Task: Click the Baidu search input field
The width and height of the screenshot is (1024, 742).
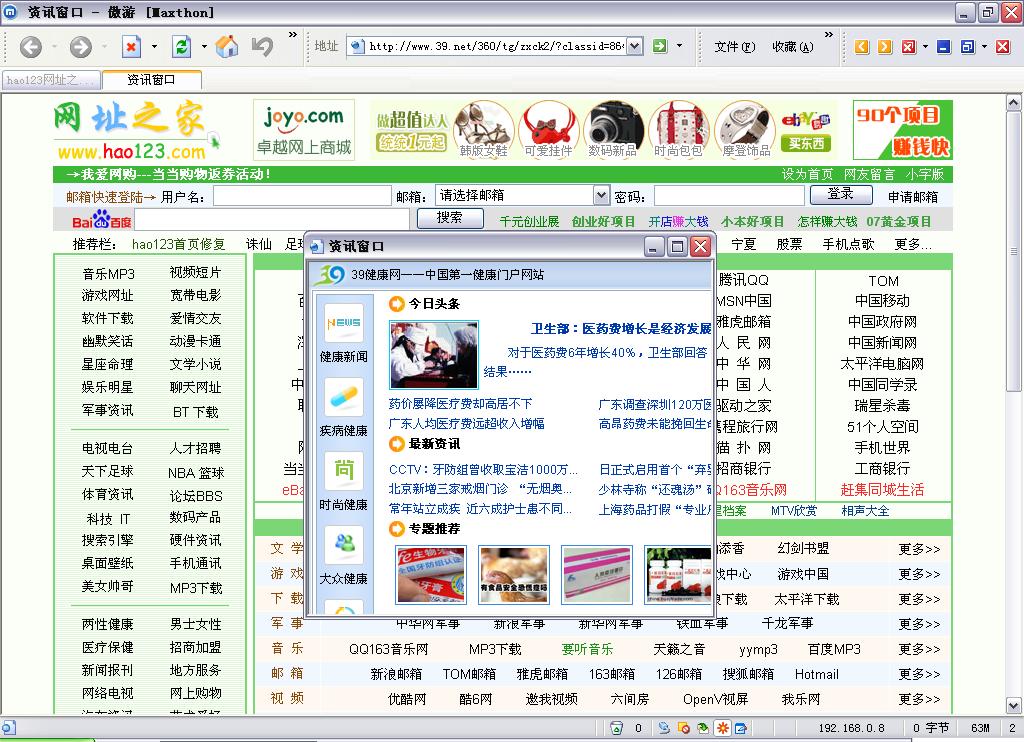Action: (272, 219)
